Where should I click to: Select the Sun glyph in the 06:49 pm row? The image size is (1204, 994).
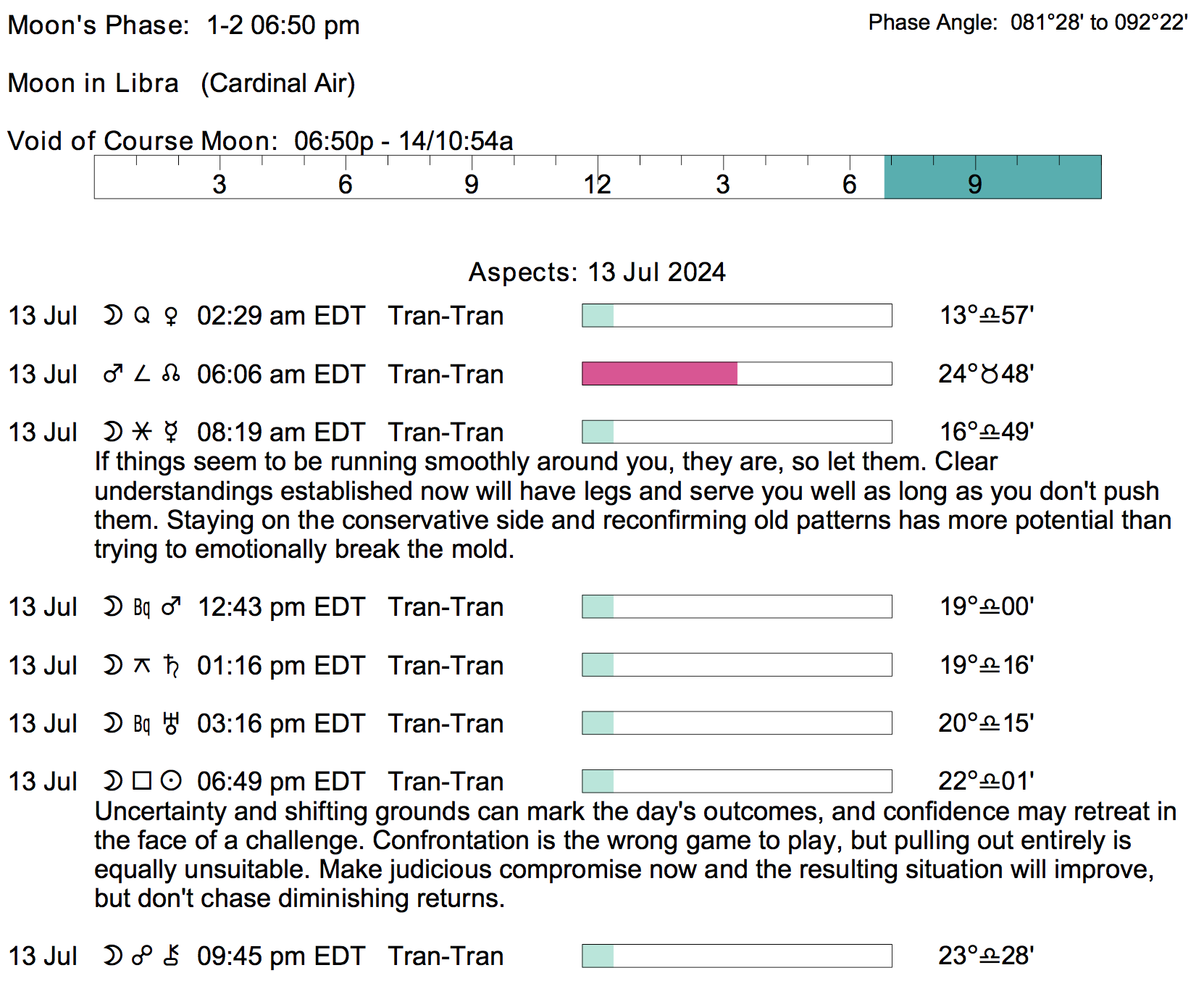(x=171, y=781)
